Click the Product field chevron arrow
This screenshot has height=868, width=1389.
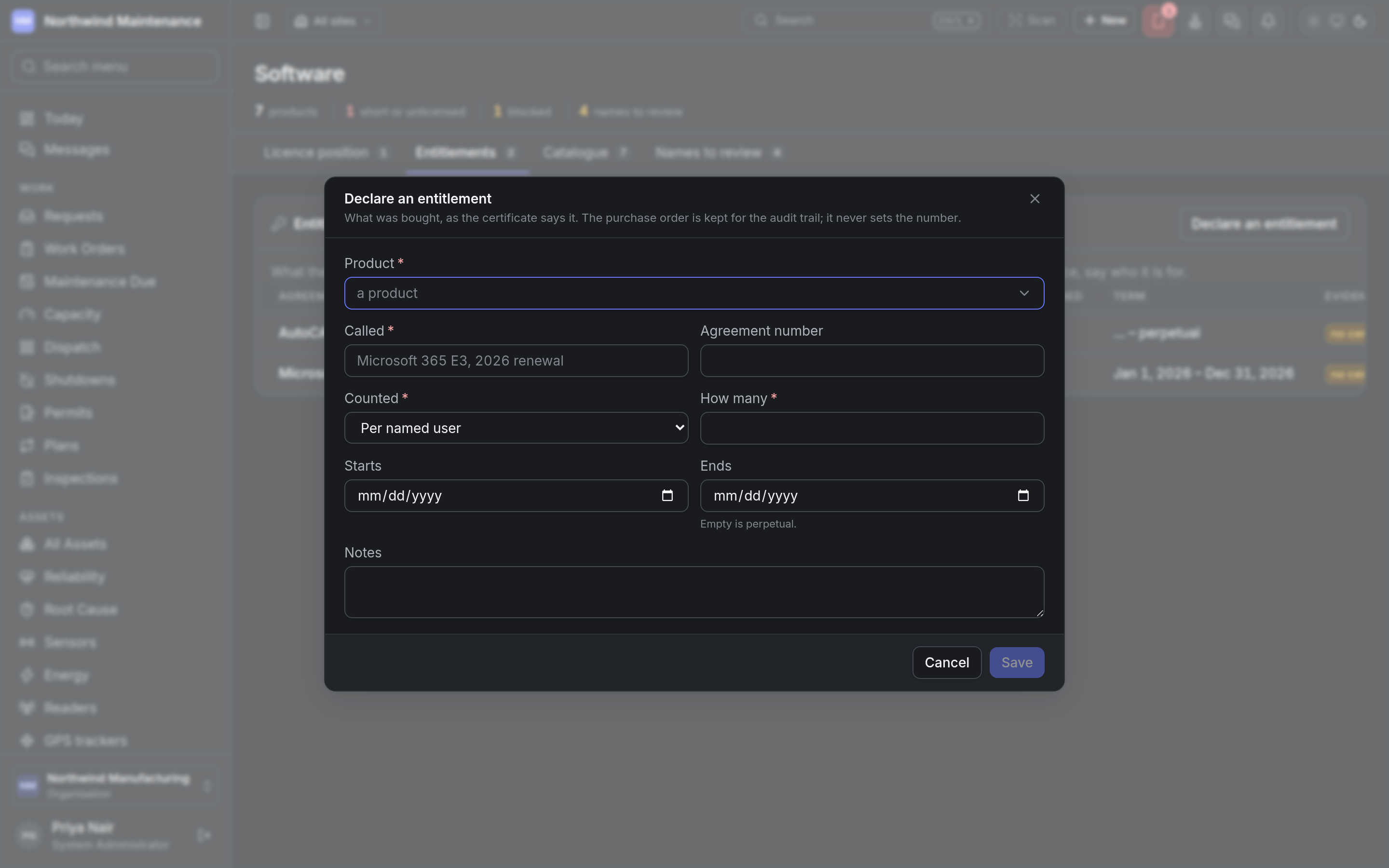click(x=1024, y=293)
